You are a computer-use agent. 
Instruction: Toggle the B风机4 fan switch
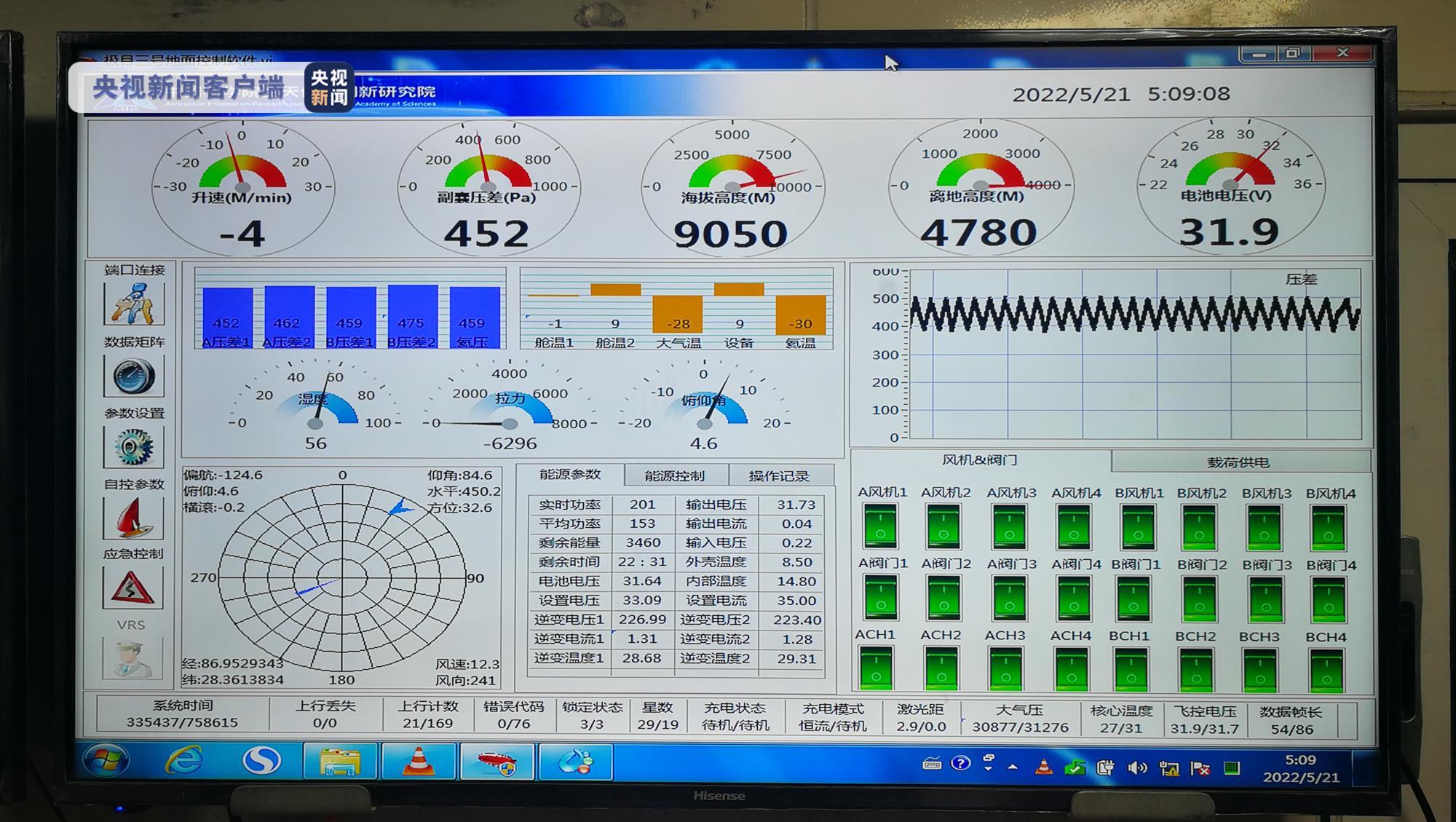1328,528
